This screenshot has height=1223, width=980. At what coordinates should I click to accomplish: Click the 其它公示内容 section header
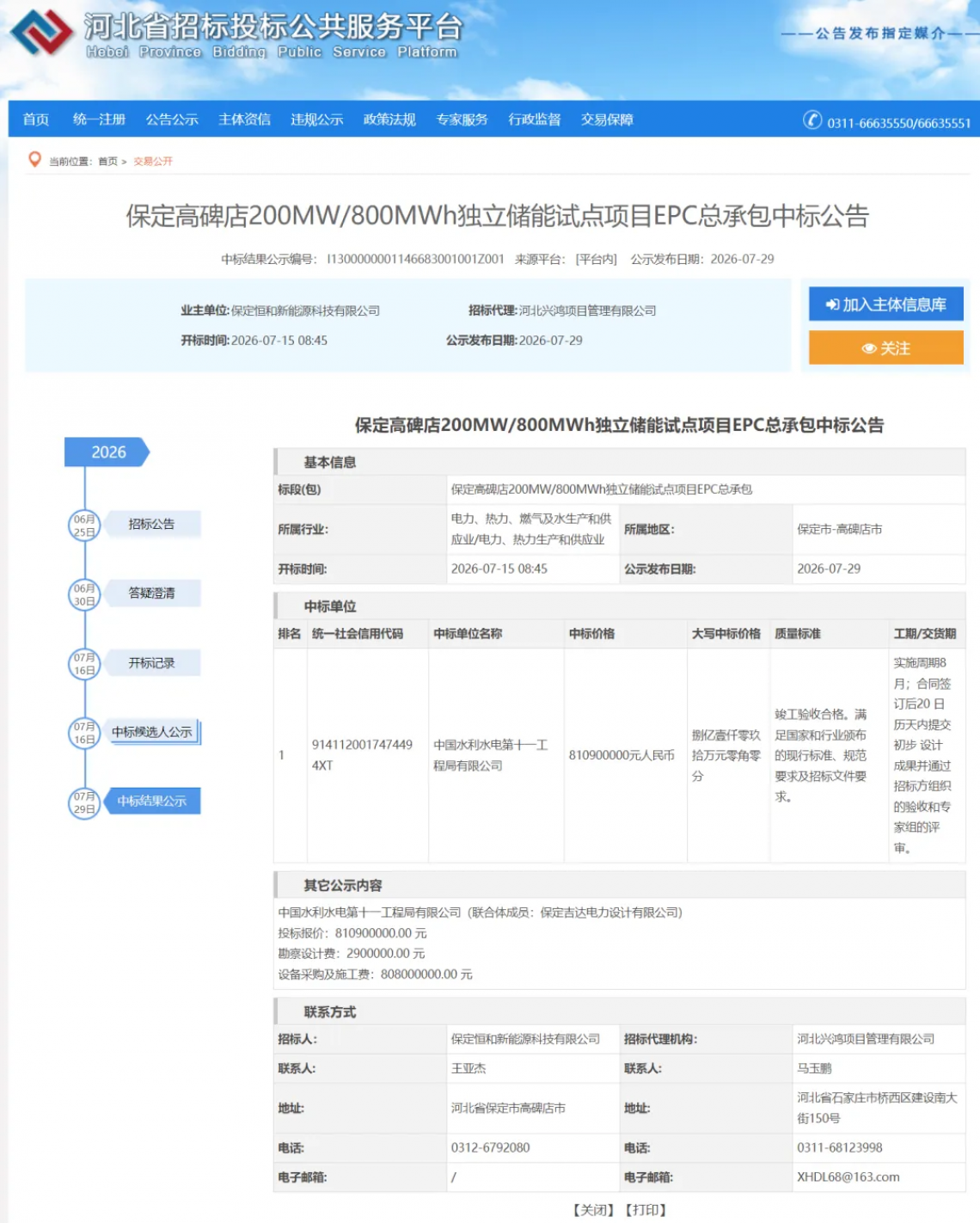pos(619,885)
